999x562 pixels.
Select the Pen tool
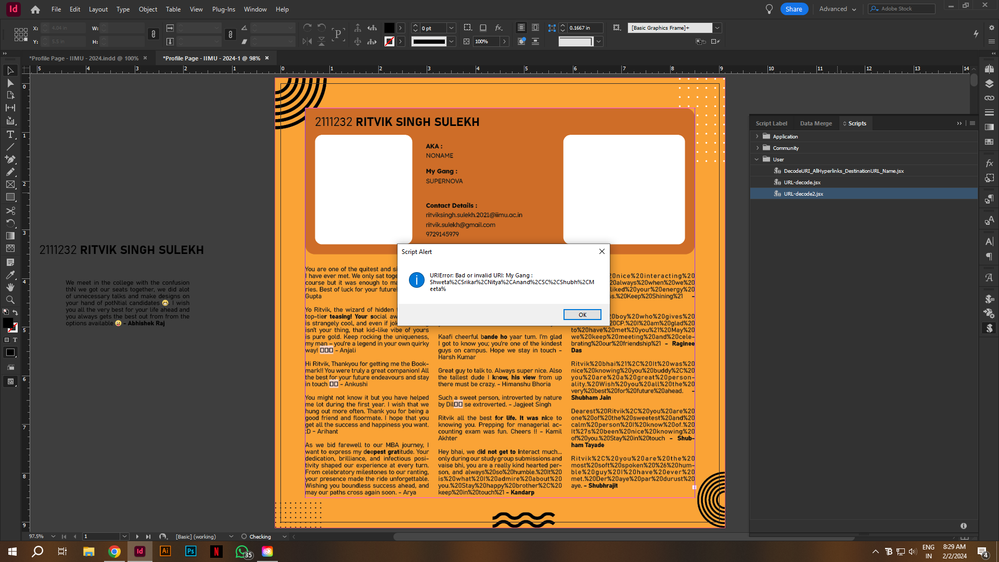[10, 160]
